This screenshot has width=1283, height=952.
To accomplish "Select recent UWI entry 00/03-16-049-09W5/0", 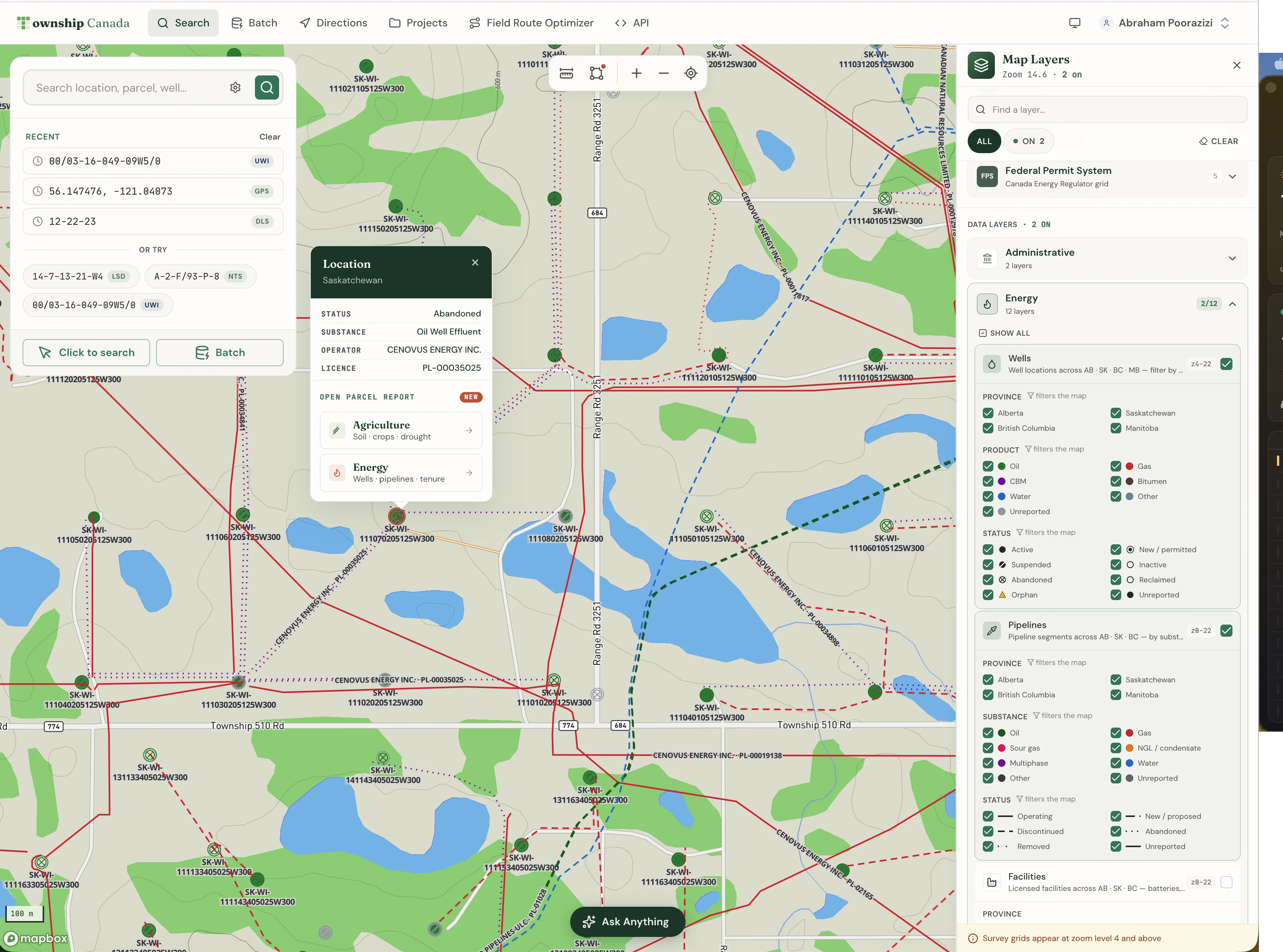I will 153,161.
